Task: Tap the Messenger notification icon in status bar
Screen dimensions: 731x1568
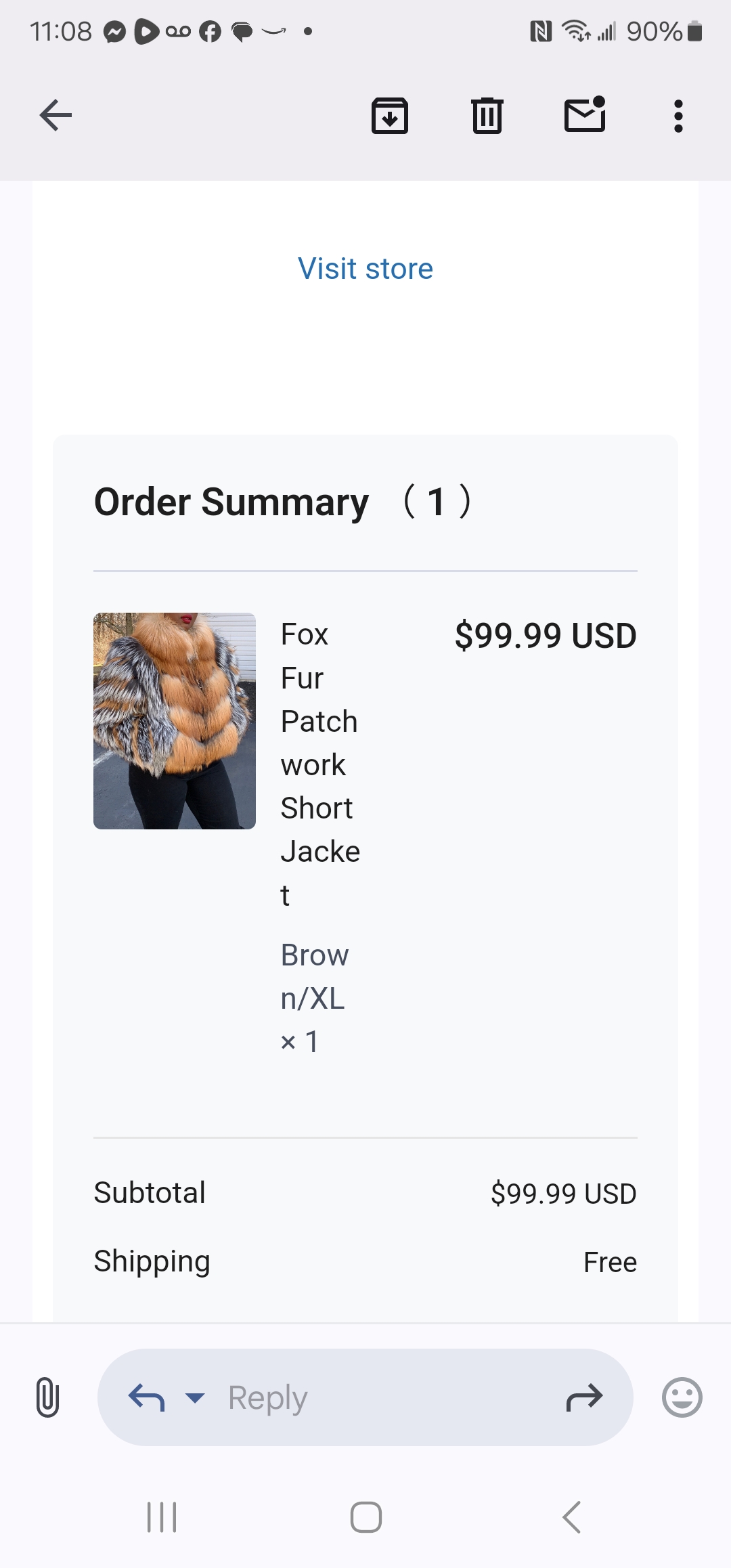Action: click(114, 32)
